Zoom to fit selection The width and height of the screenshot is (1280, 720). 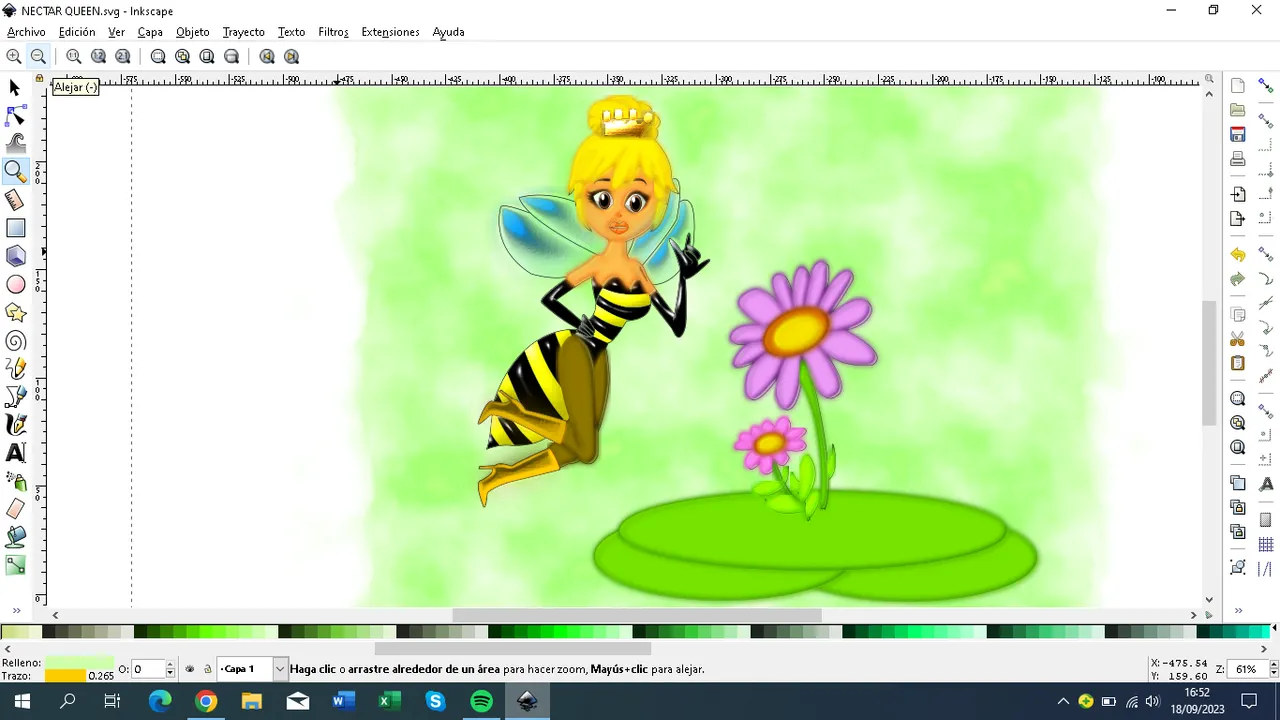[x=158, y=56]
